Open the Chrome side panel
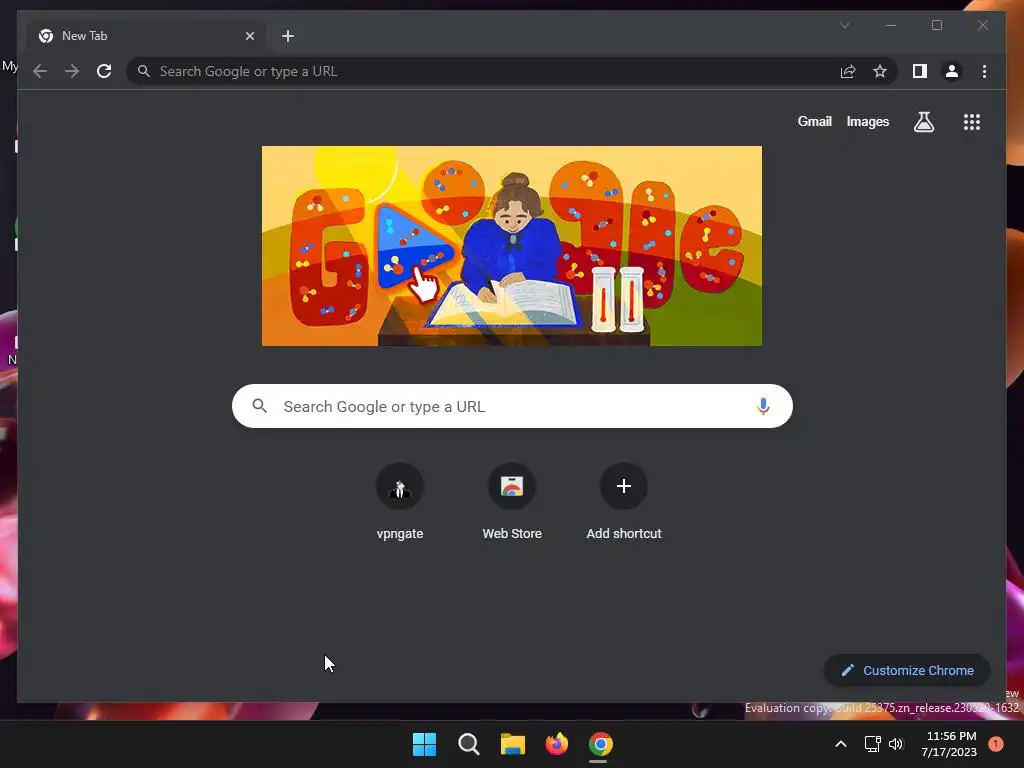1024x768 pixels. pyautogui.click(x=920, y=71)
